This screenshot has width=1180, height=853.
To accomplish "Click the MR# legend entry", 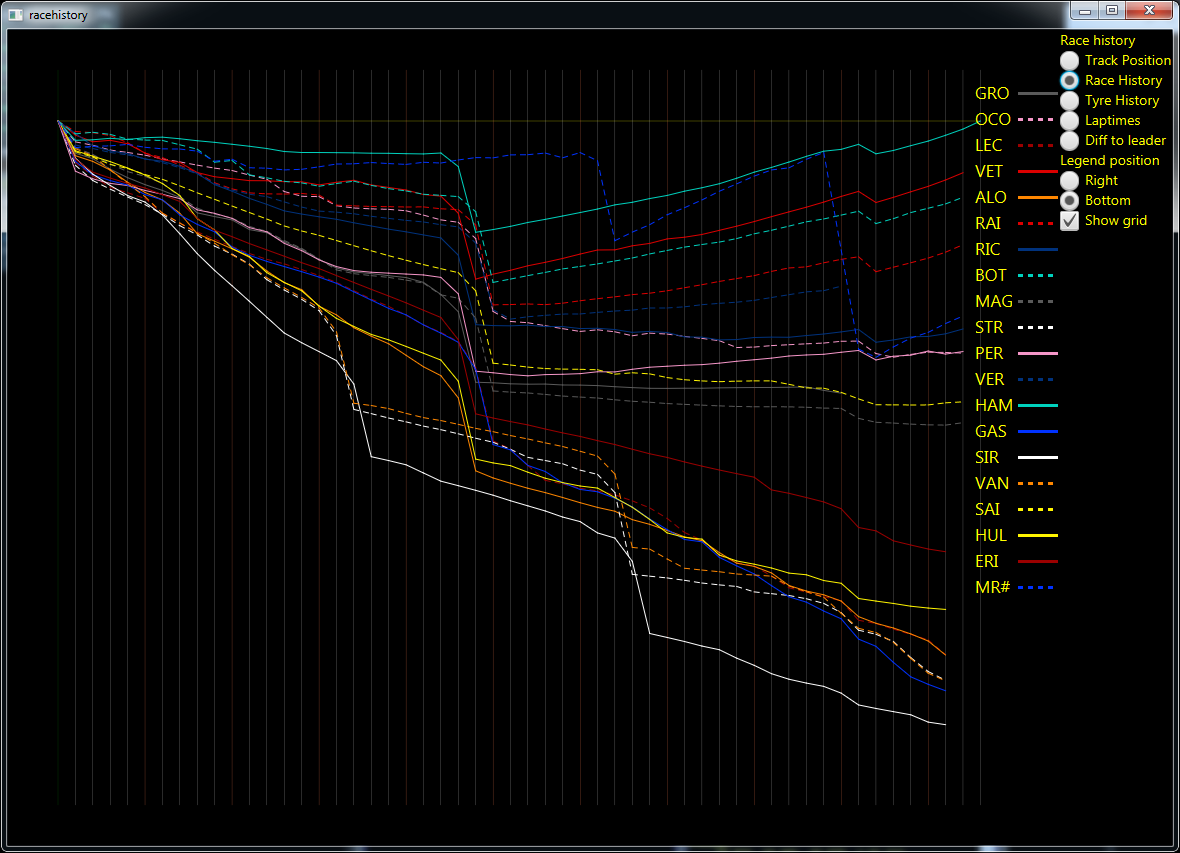I will pos(991,587).
